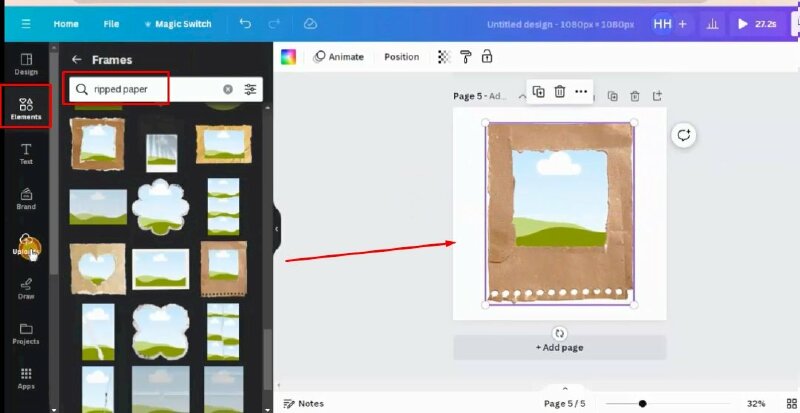Toggle the lock icon in toolbar
The width and height of the screenshot is (800, 413).
pos(487,57)
